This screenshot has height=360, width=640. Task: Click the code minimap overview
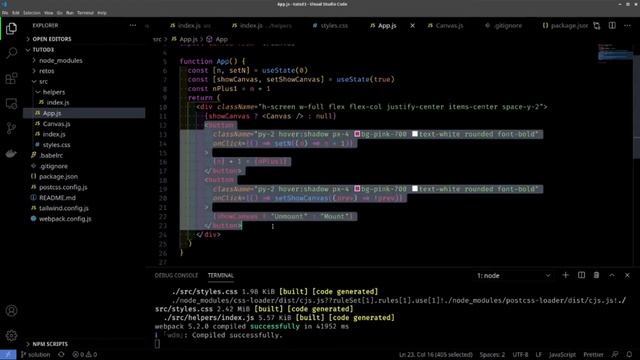point(614,53)
